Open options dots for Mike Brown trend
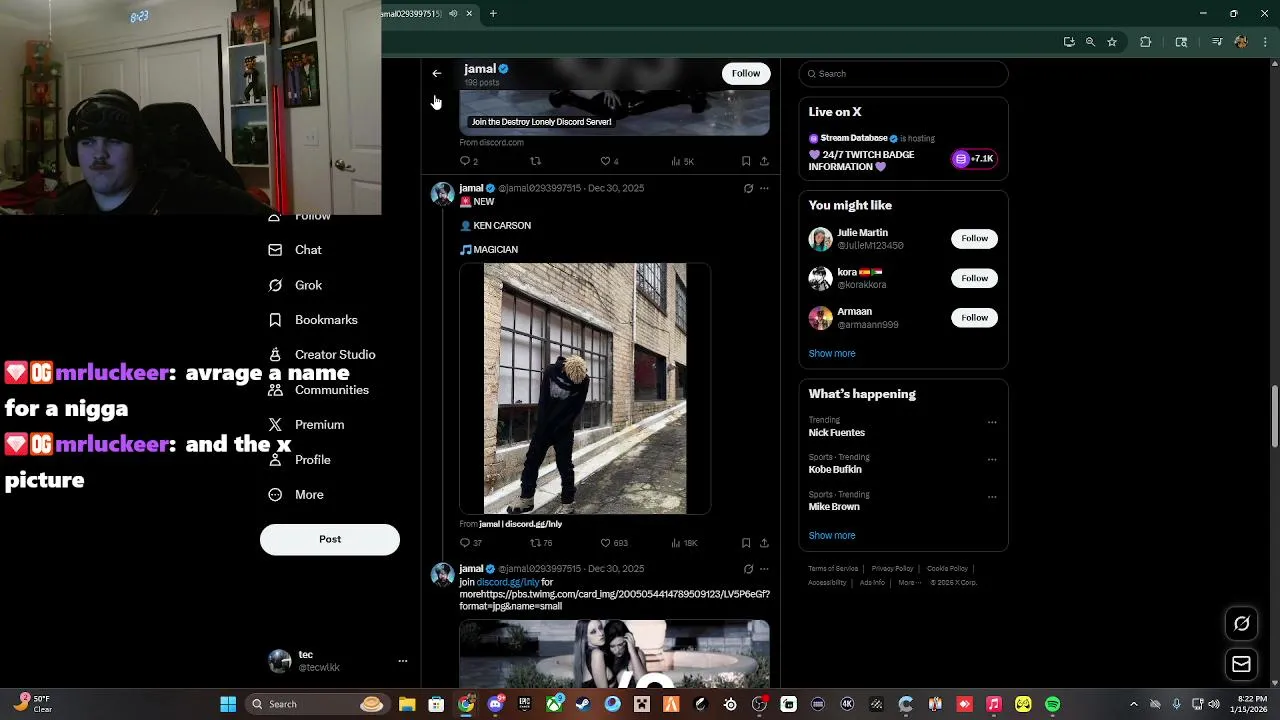The image size is (1280, 720). coord(992,496)
